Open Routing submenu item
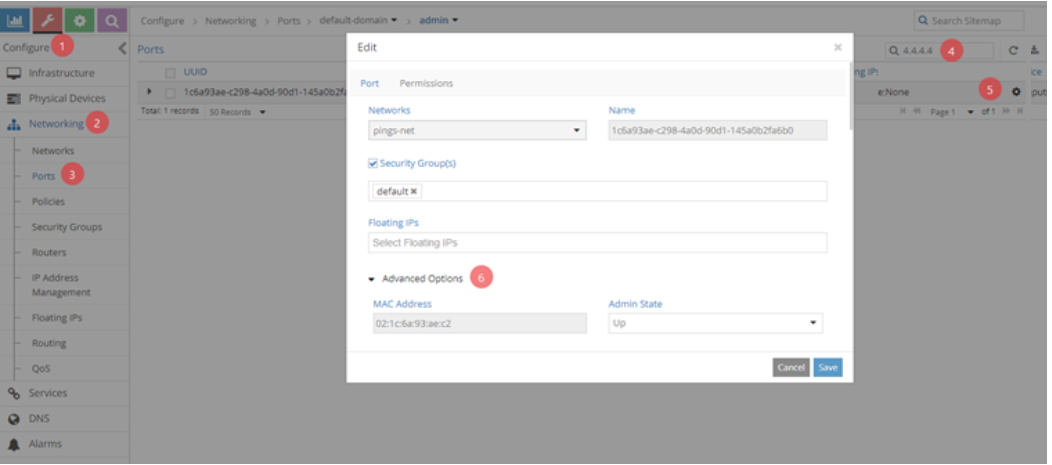1052x465 pixels. click(x=49, y=344)
